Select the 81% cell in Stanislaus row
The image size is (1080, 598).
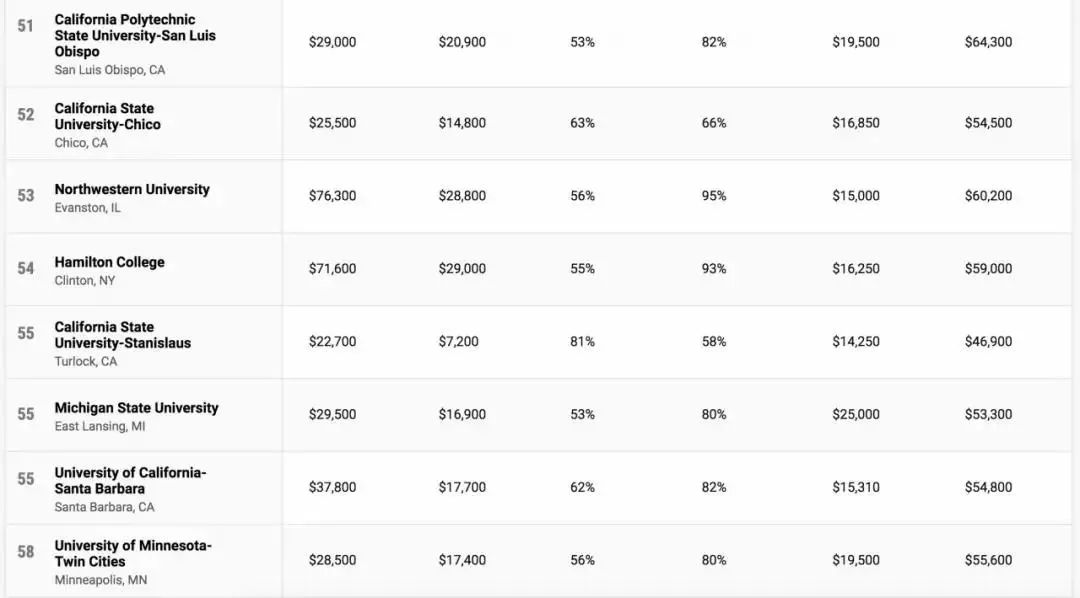[x=582, y=342]
